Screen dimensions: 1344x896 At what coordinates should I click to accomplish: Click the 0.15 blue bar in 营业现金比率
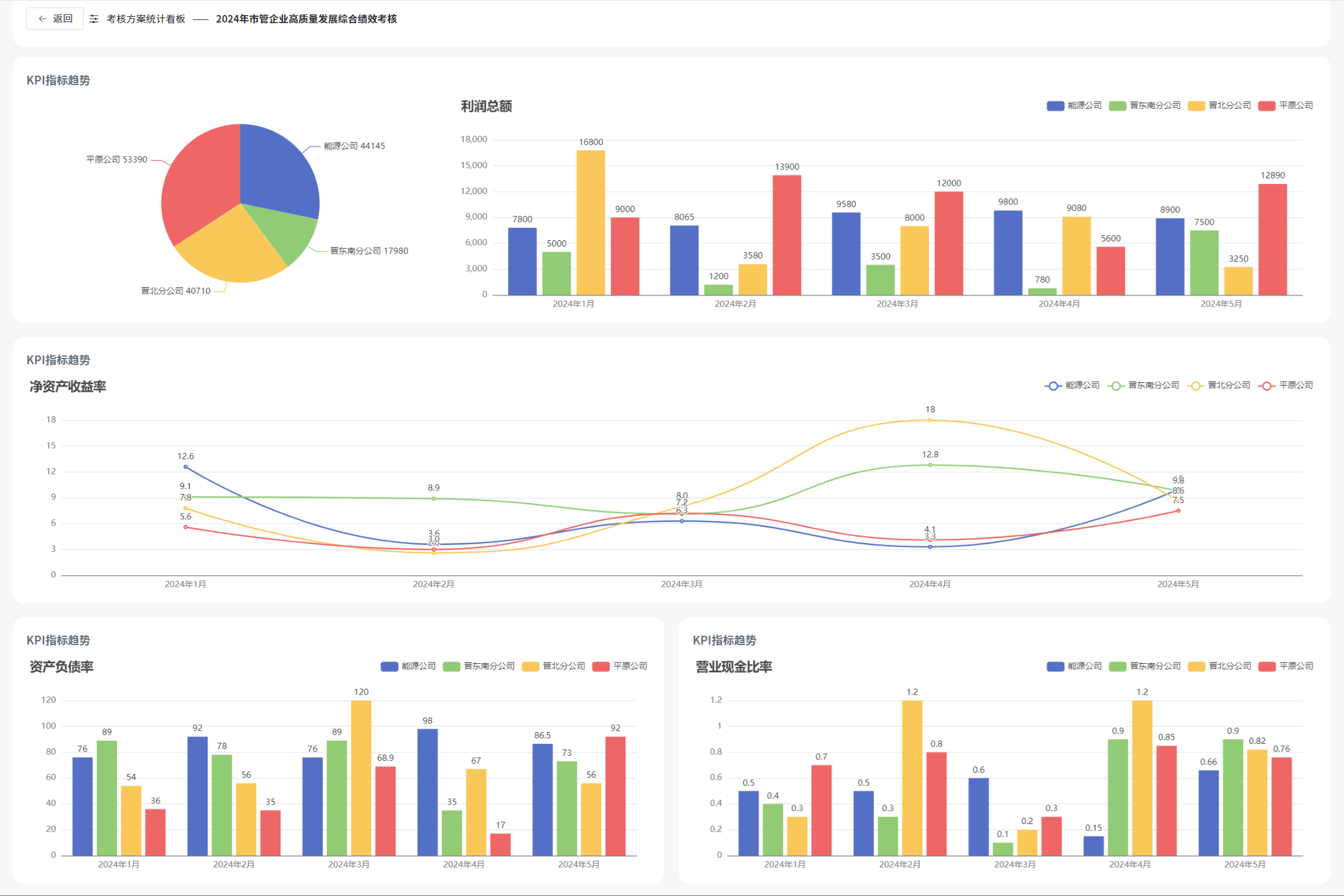point(1094,846)
